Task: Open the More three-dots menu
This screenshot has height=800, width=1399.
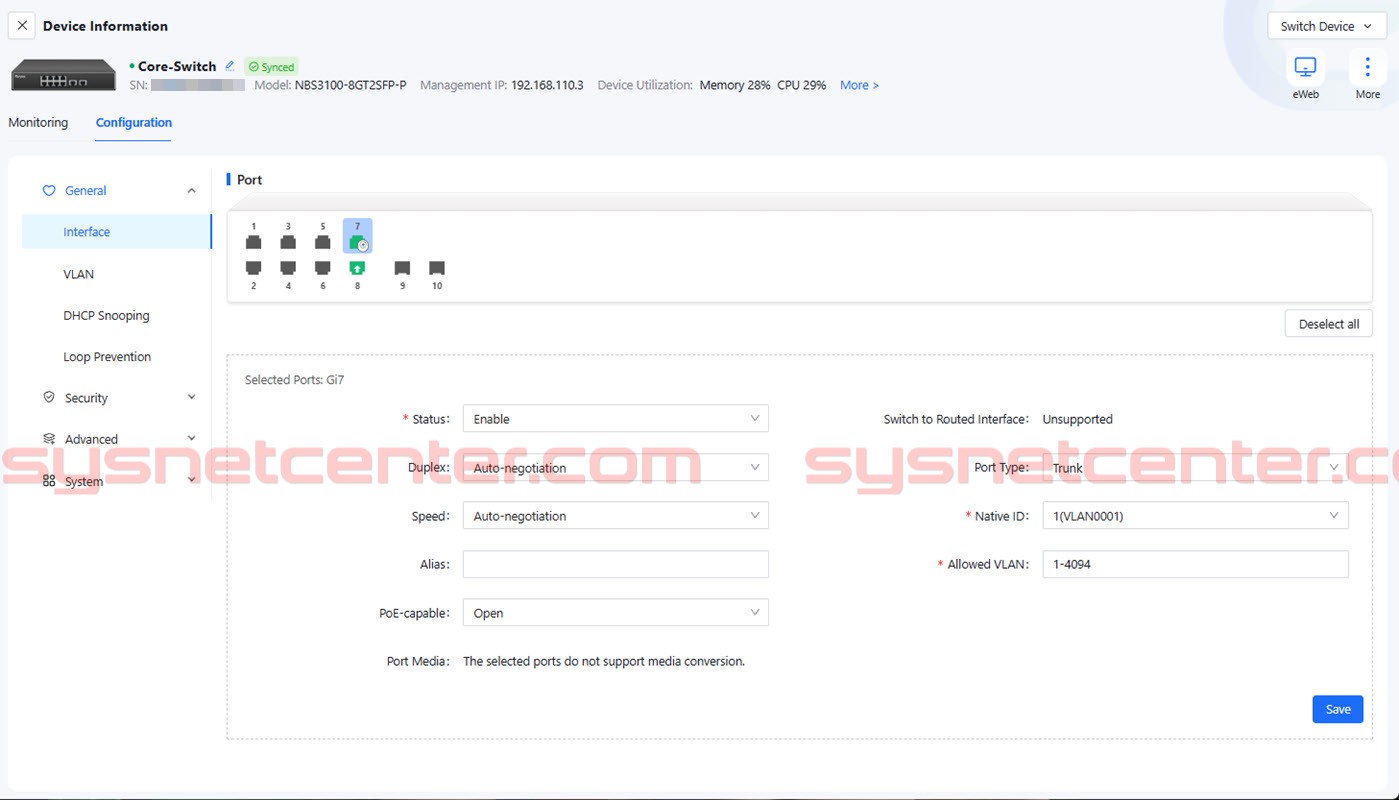Action: click(1367, 68)
